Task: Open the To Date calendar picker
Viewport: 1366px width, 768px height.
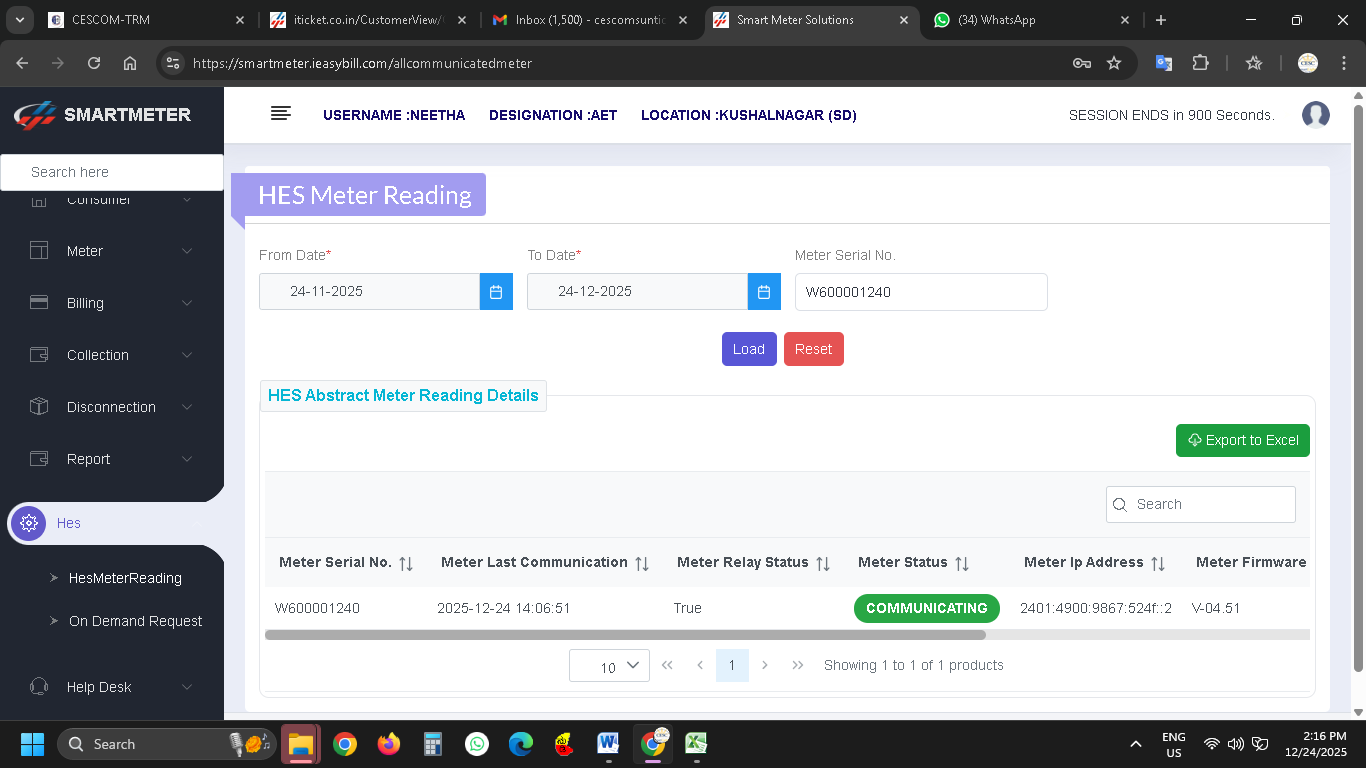Action: 763,292
